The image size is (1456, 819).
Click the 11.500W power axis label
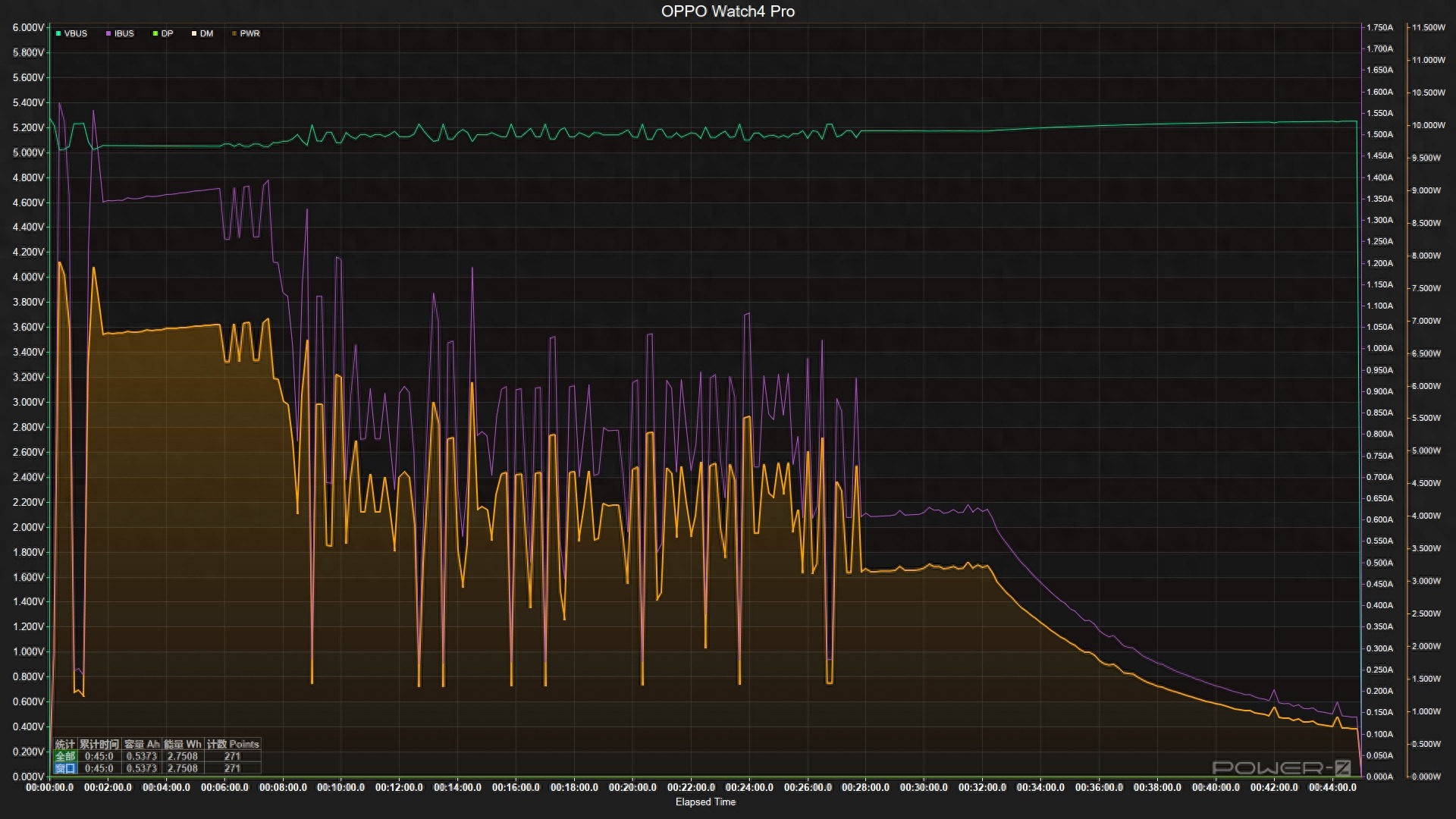(1429, 27)
